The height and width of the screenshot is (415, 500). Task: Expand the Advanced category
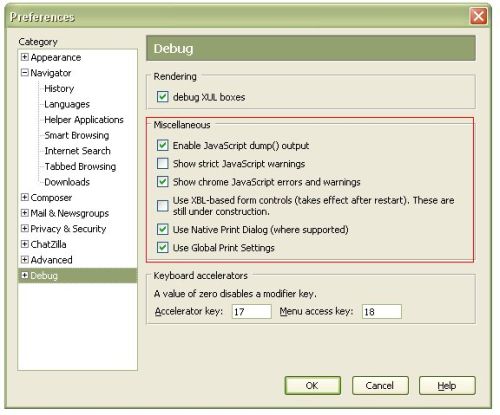pyautogui.click(x=24, y=260)
